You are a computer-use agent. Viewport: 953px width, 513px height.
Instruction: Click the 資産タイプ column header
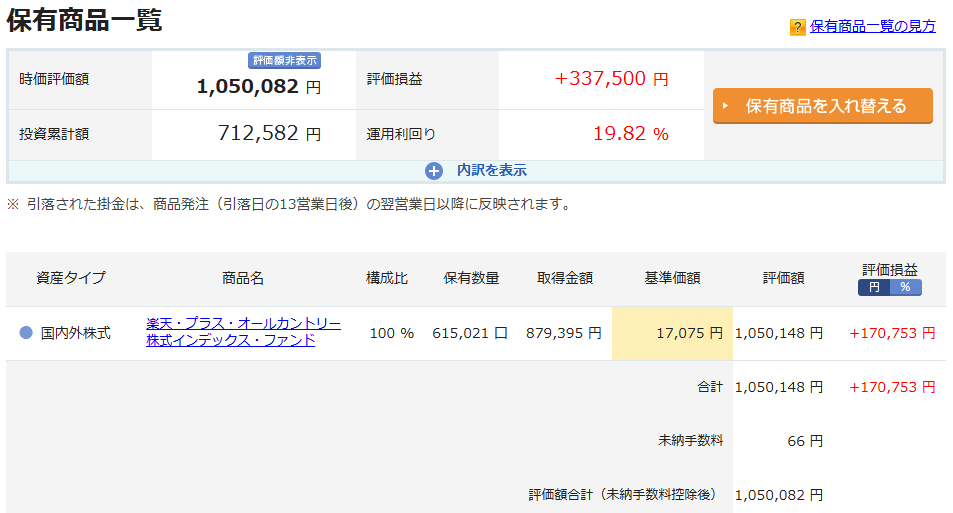coord(71,278)
